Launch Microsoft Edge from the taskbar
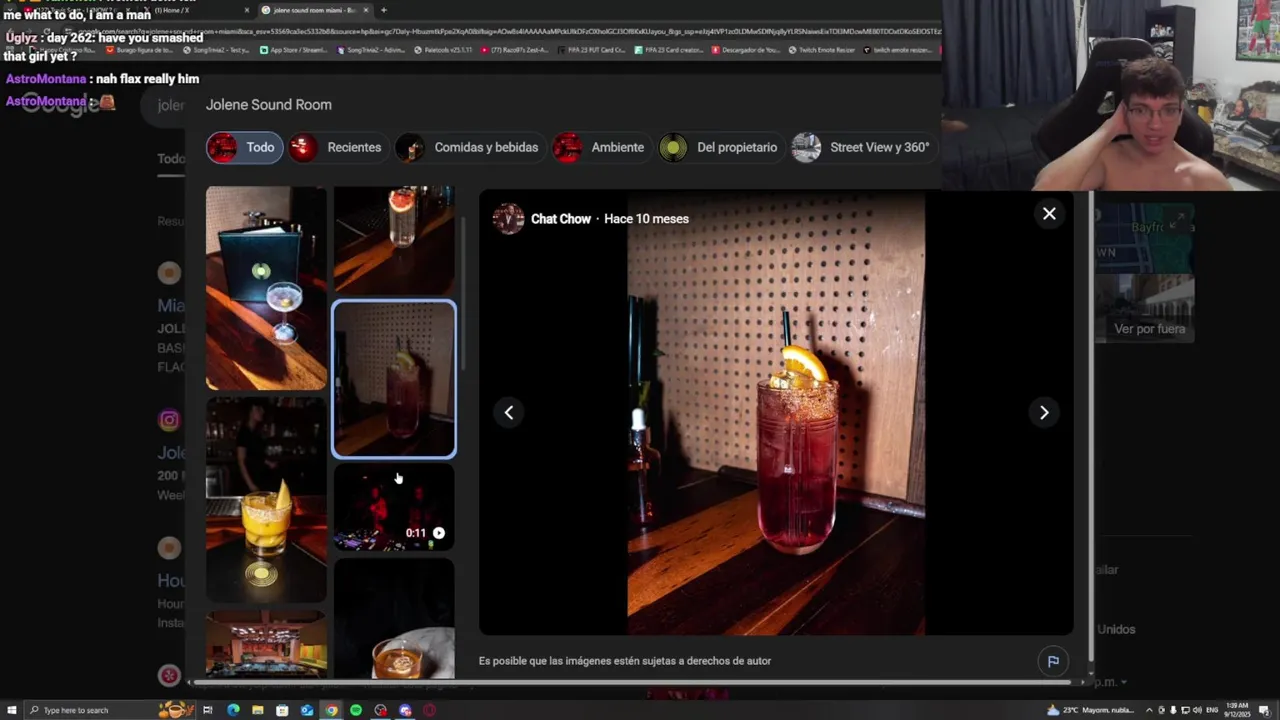Image resolution: width=1280 pixels, height=720 pixels. pyautogui.click(x=233, y=710)
